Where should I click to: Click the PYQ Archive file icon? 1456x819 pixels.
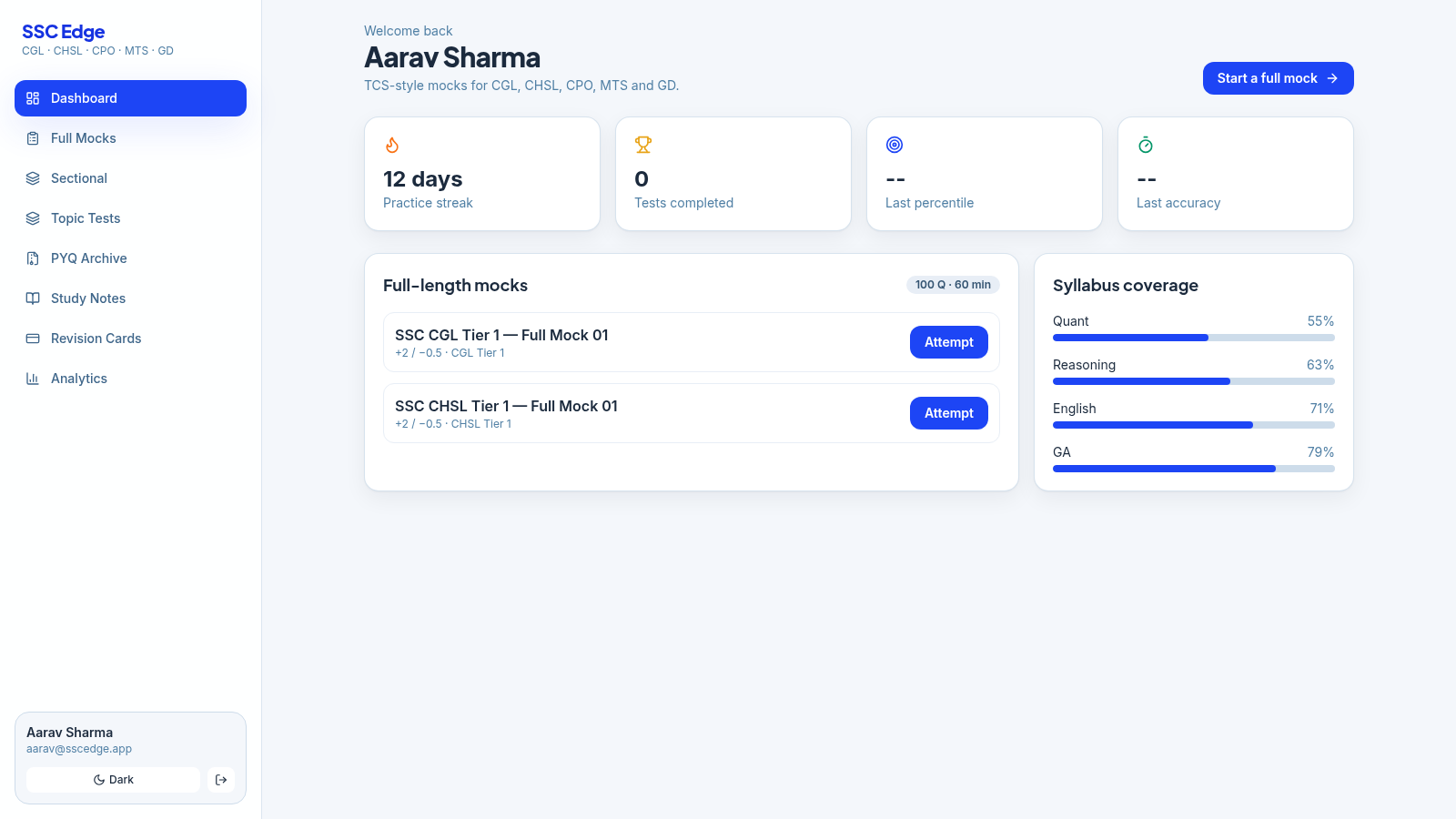click(33, 258)
